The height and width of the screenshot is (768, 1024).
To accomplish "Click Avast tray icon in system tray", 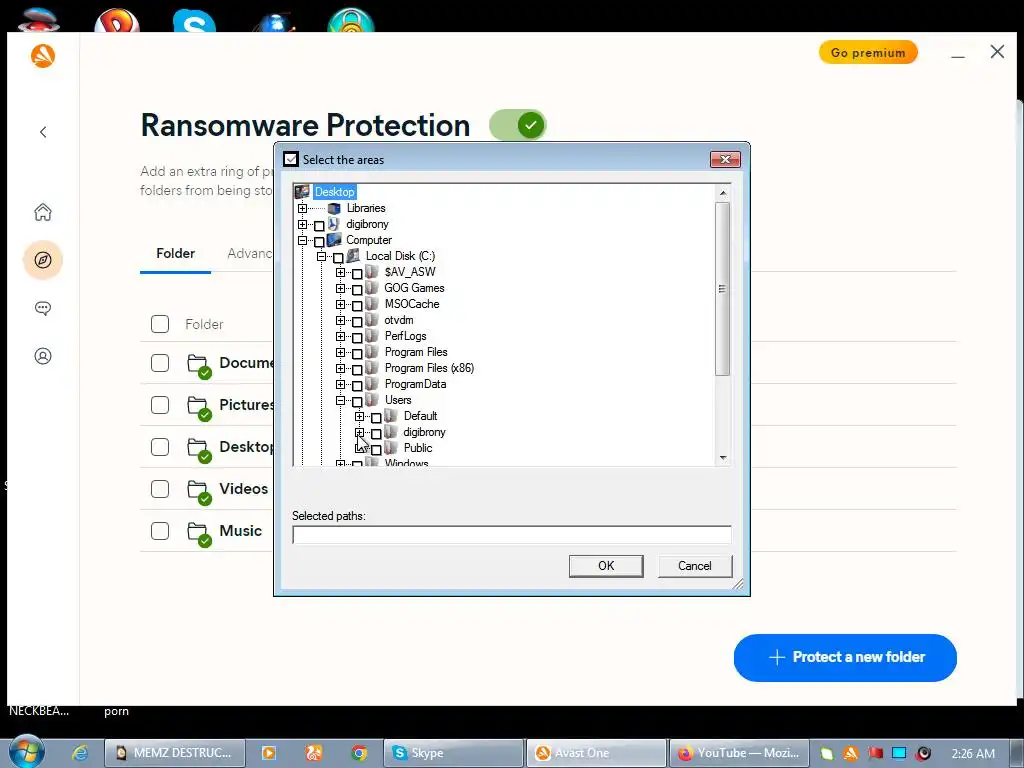I will pyautogui.click(x=850, y=753).
